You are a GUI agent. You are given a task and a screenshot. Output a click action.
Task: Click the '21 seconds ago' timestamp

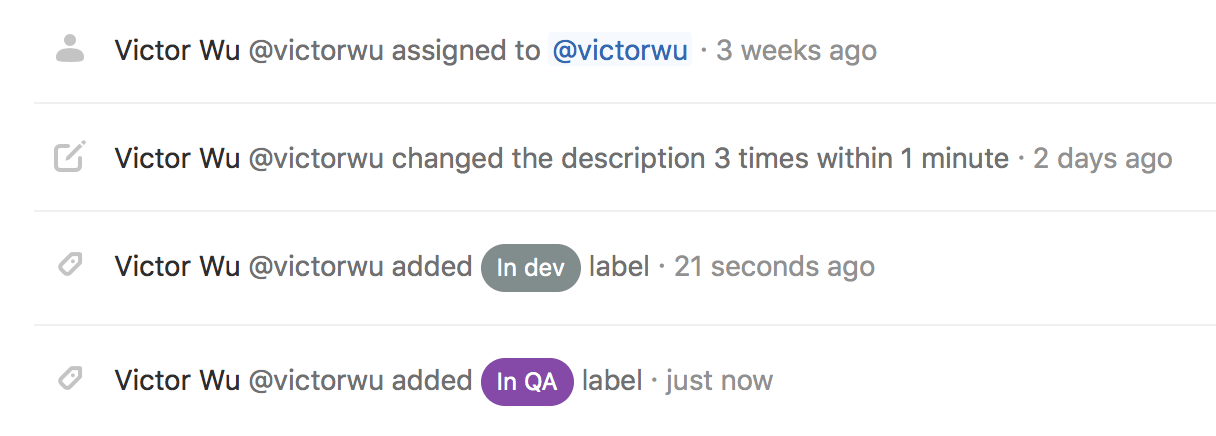coord(774,266)
